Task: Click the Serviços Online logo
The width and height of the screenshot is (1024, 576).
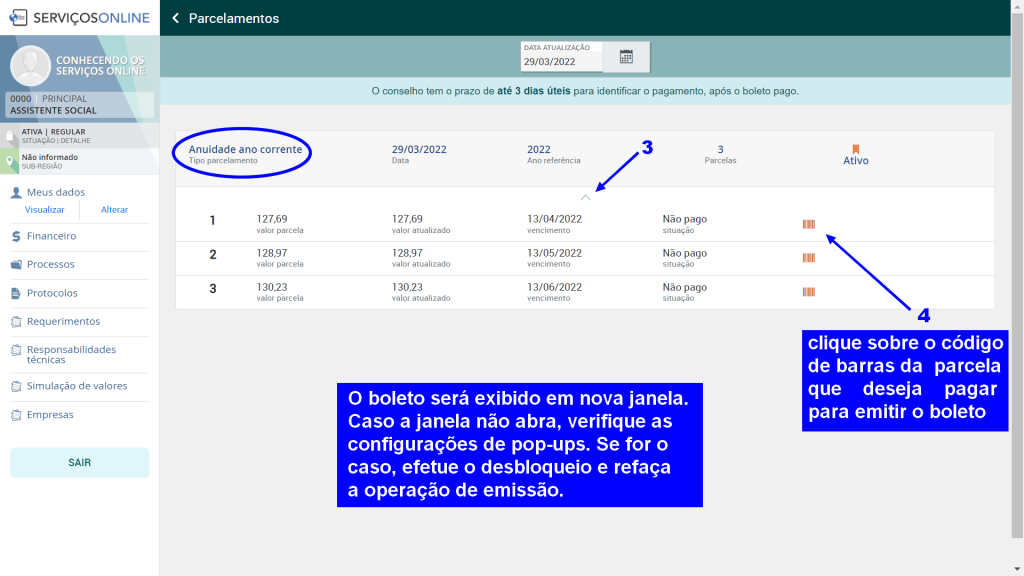Action: click(79, 17)
